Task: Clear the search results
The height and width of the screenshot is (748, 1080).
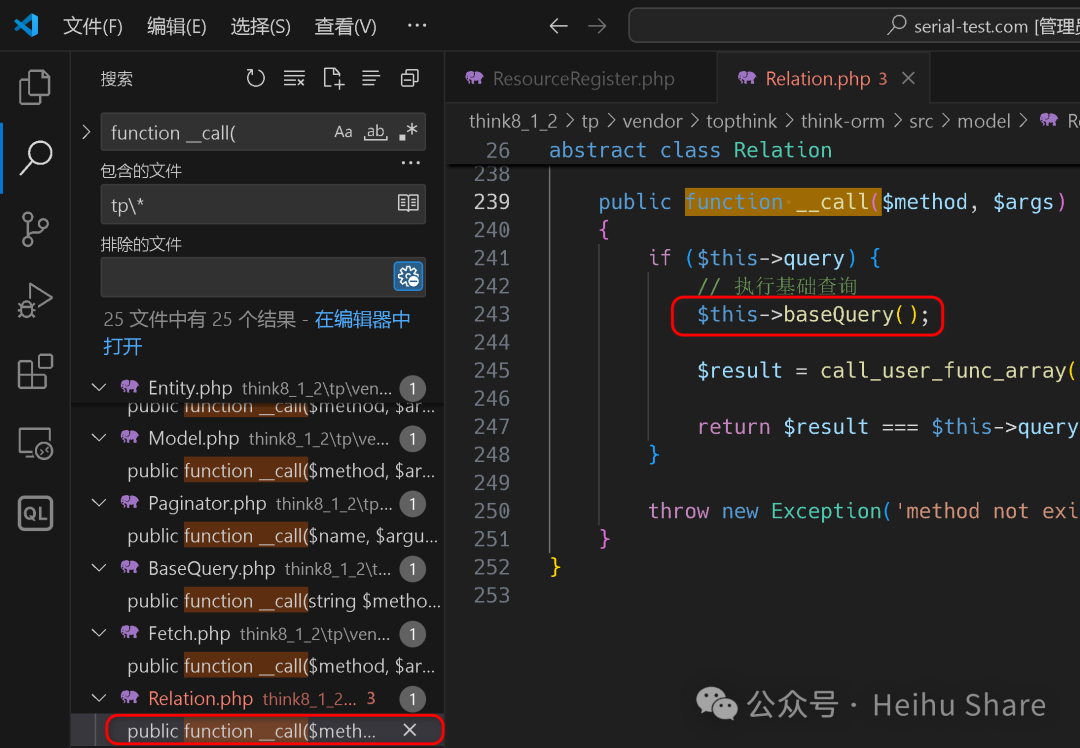Action: click(294, 79)
